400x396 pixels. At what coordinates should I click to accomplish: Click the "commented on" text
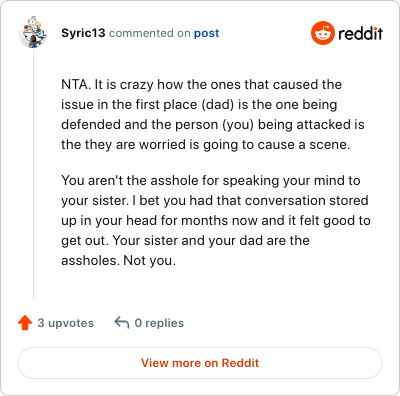click(x=150, y=33)
